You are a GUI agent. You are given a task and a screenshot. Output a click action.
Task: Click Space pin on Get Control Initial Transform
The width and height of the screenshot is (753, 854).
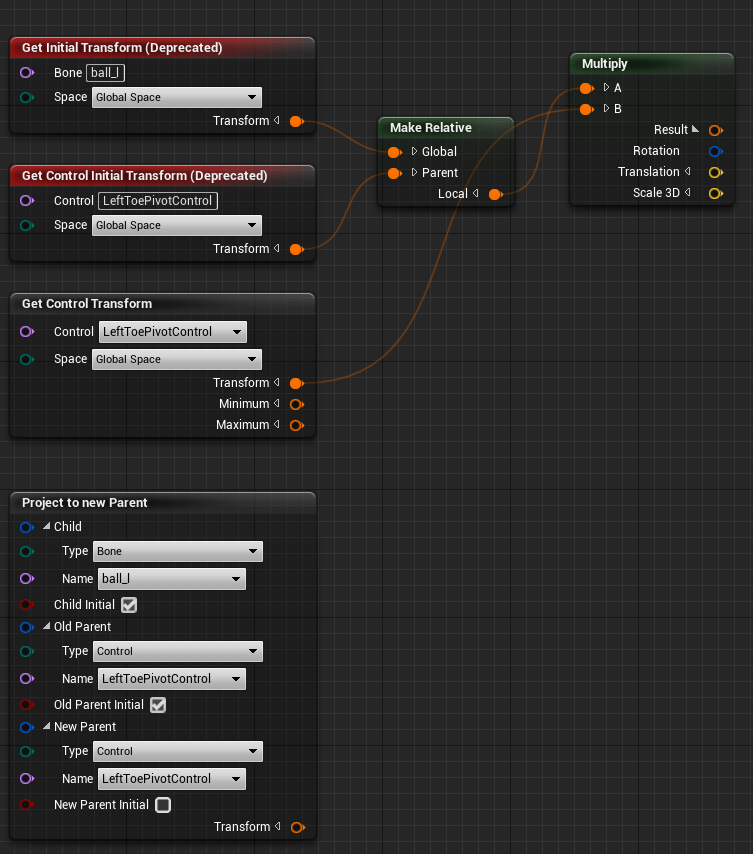[x=27, y=225]
